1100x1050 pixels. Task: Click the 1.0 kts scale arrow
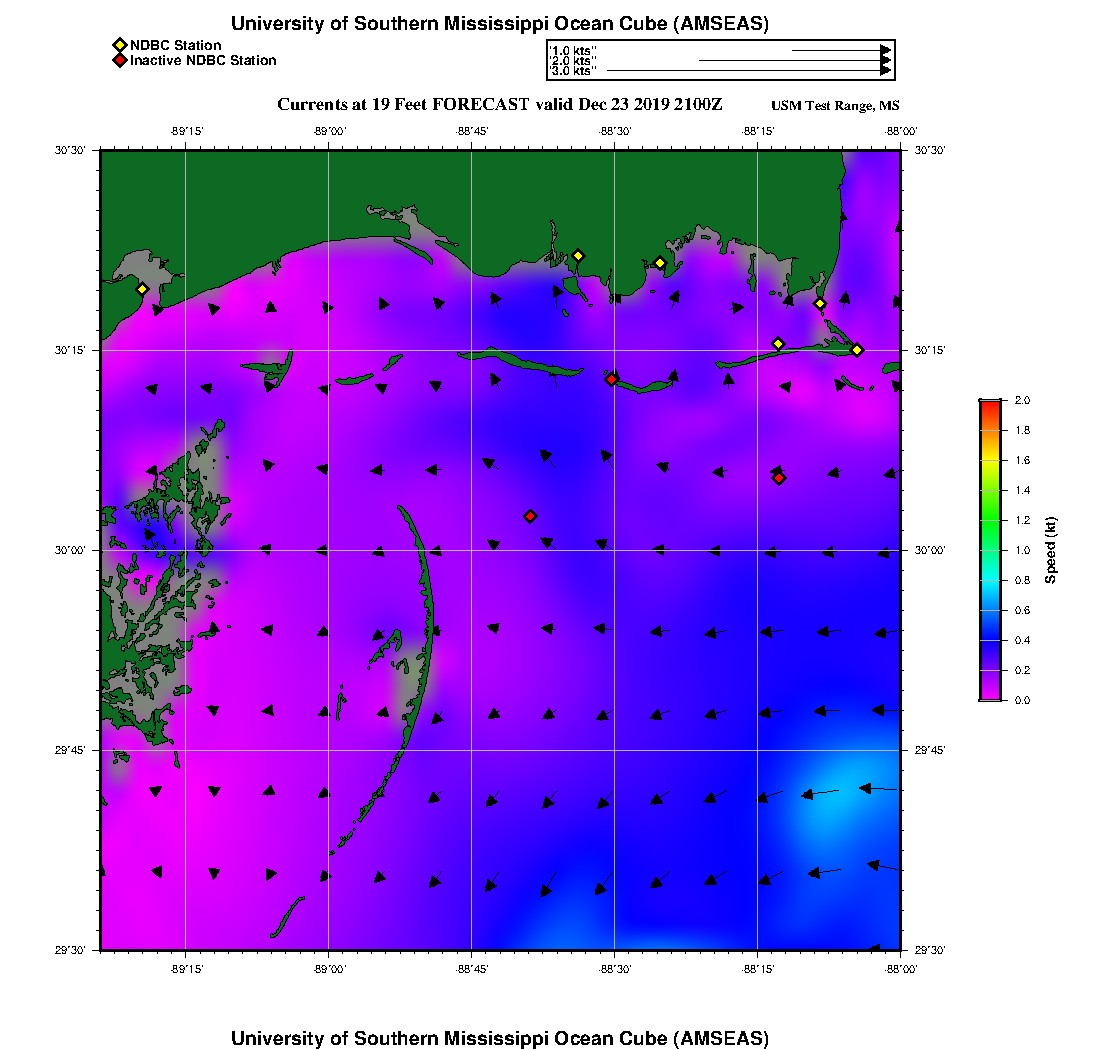(x=840, y=50)
